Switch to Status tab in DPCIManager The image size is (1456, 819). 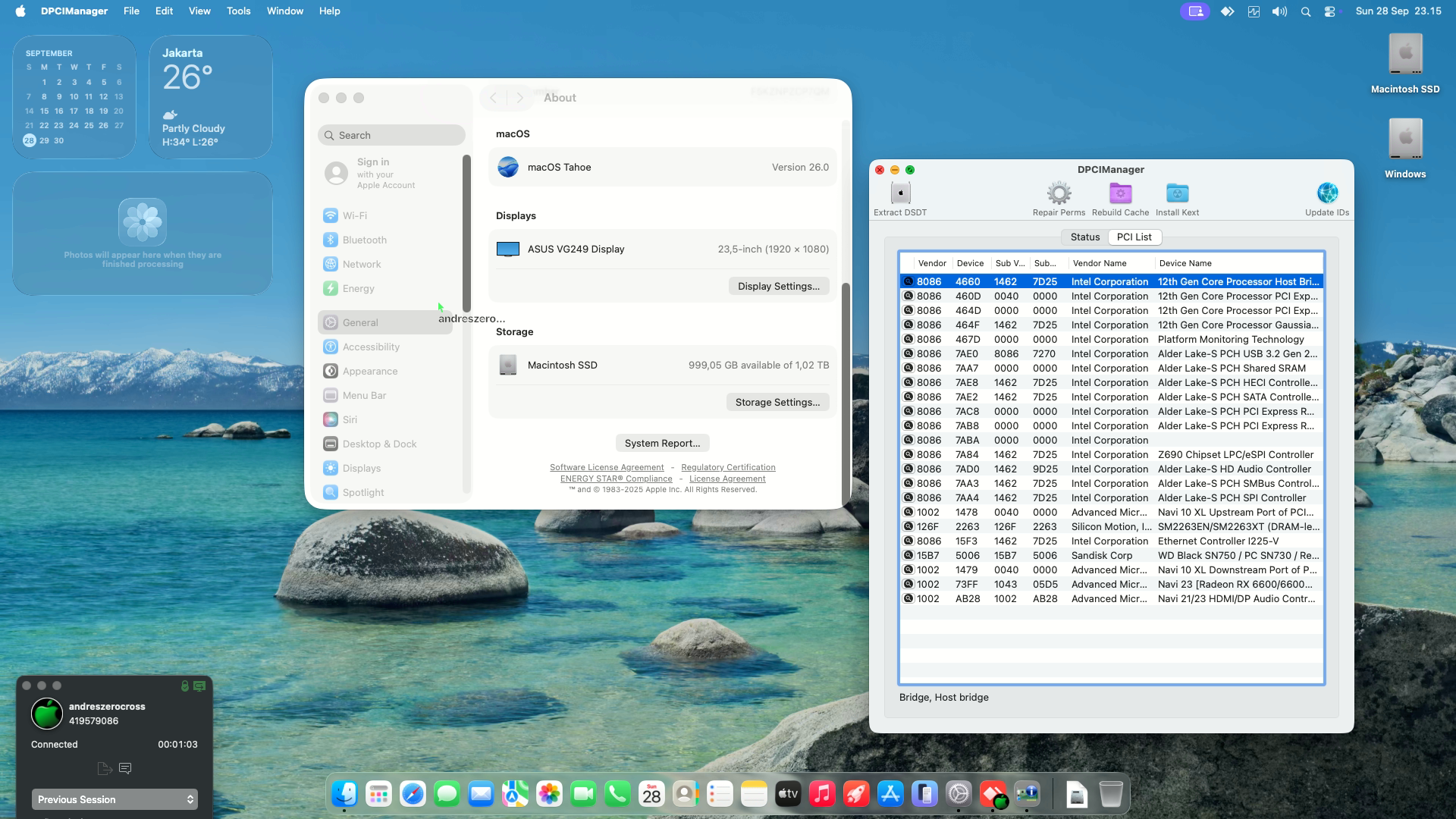click(1084, 237)
